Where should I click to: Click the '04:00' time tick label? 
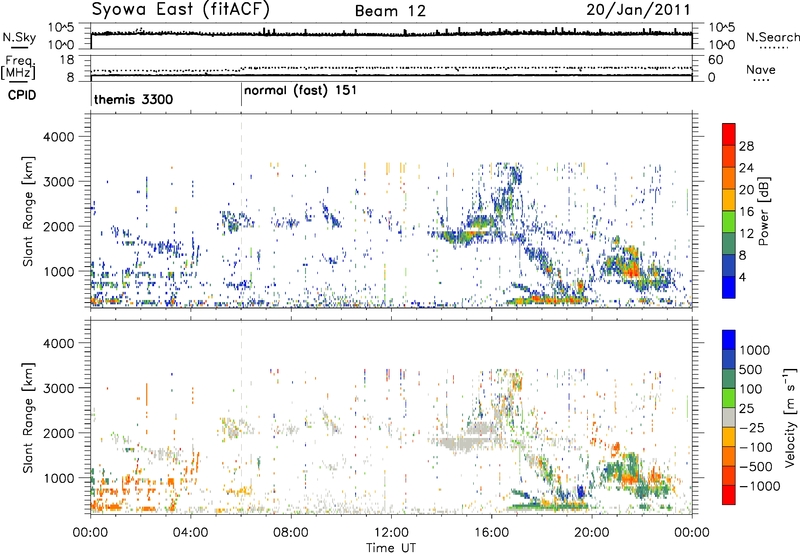[190, 533]
